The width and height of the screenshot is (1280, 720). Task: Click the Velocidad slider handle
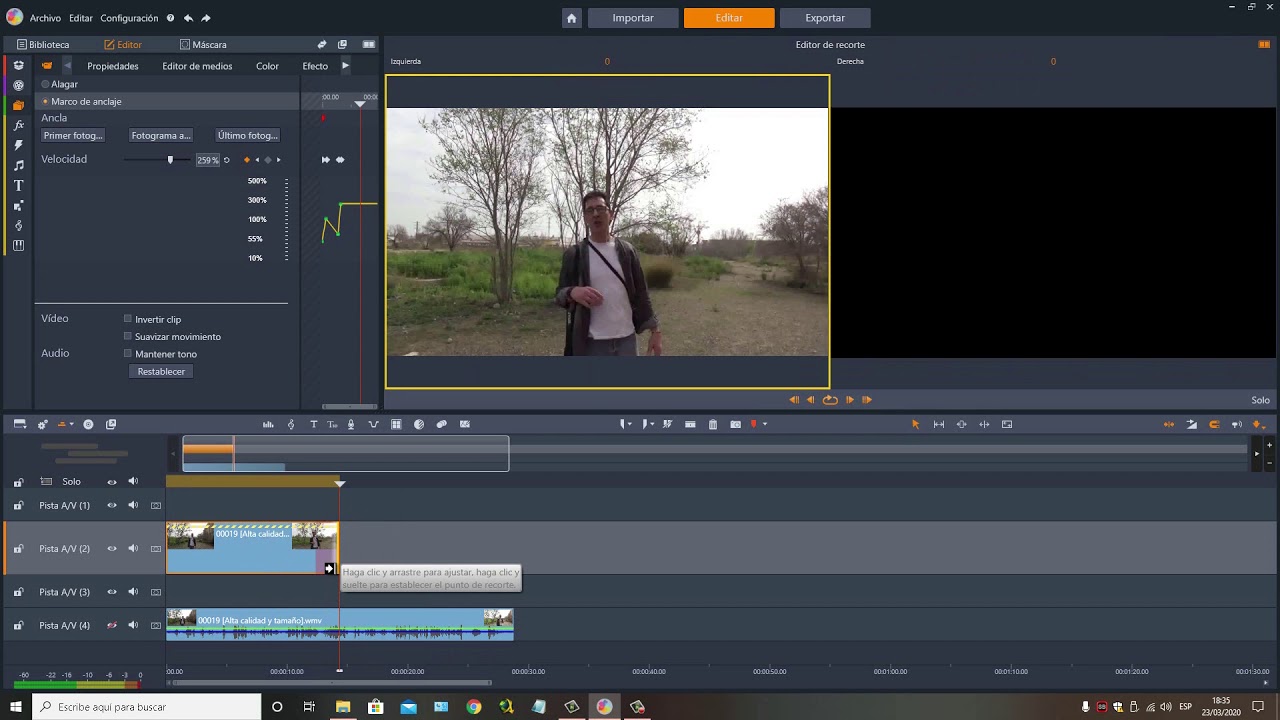(170, 159)
